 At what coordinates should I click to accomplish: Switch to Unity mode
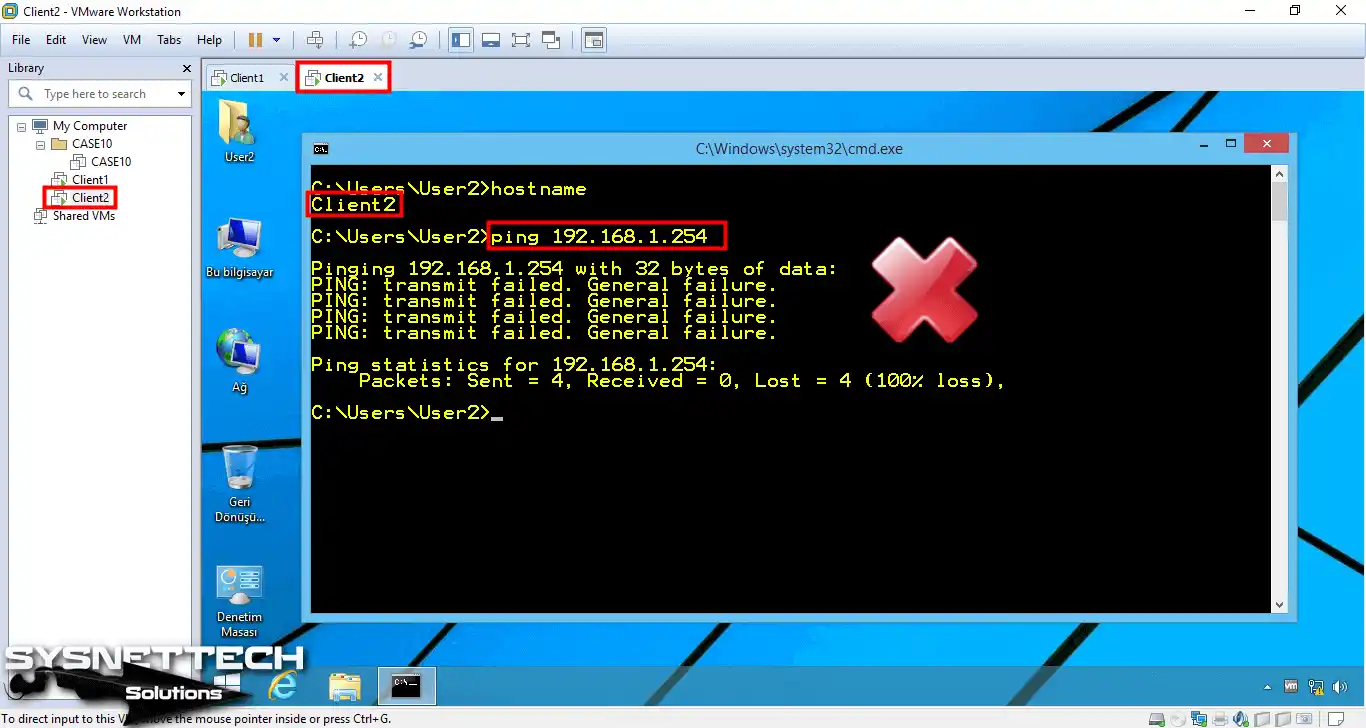(550, 40)
